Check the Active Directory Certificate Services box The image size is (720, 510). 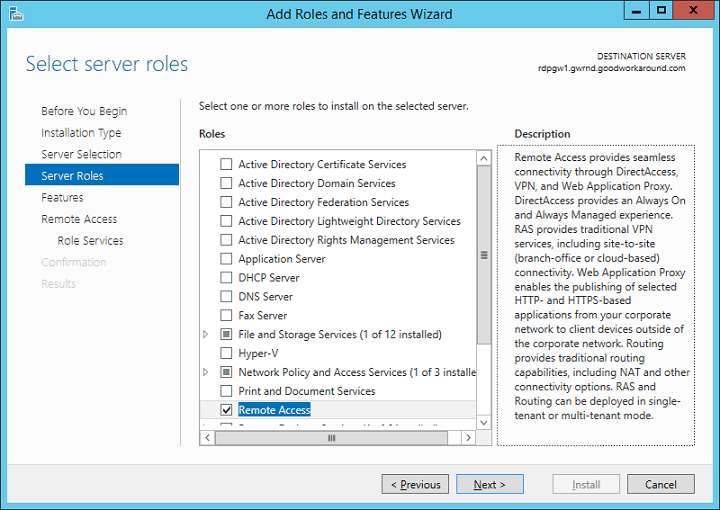click(x=226, y=165)
